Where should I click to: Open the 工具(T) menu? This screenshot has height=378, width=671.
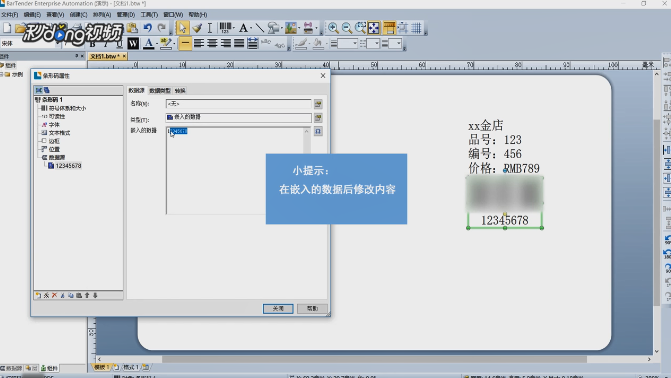click(149, 15)
